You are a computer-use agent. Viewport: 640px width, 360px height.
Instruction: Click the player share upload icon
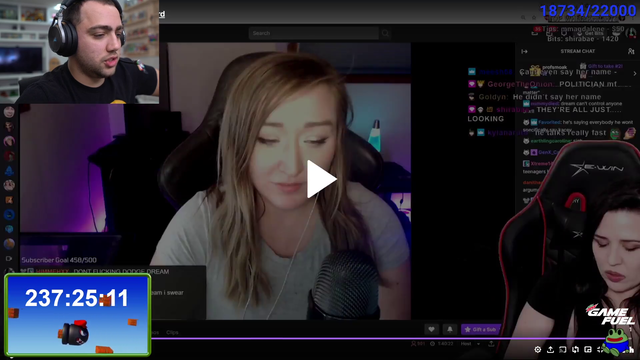pyautogui.click(x=550, y=349)
